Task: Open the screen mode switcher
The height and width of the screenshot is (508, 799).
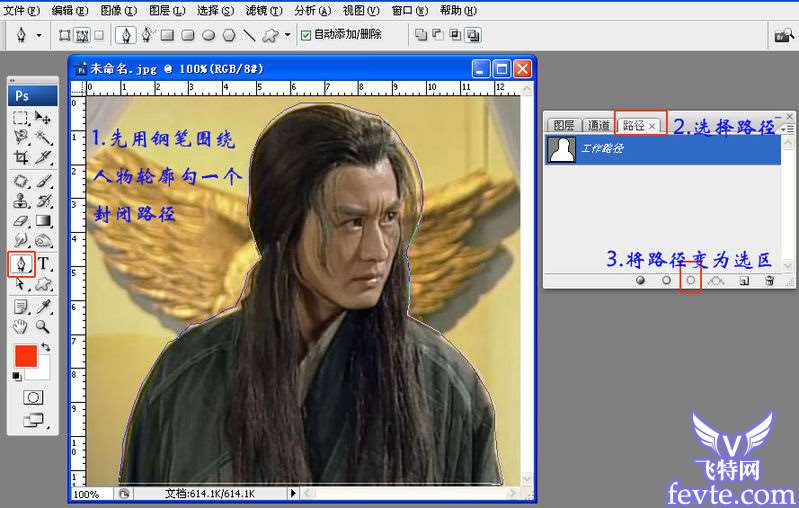Action: pyautogui.click(x=34, y=420)
